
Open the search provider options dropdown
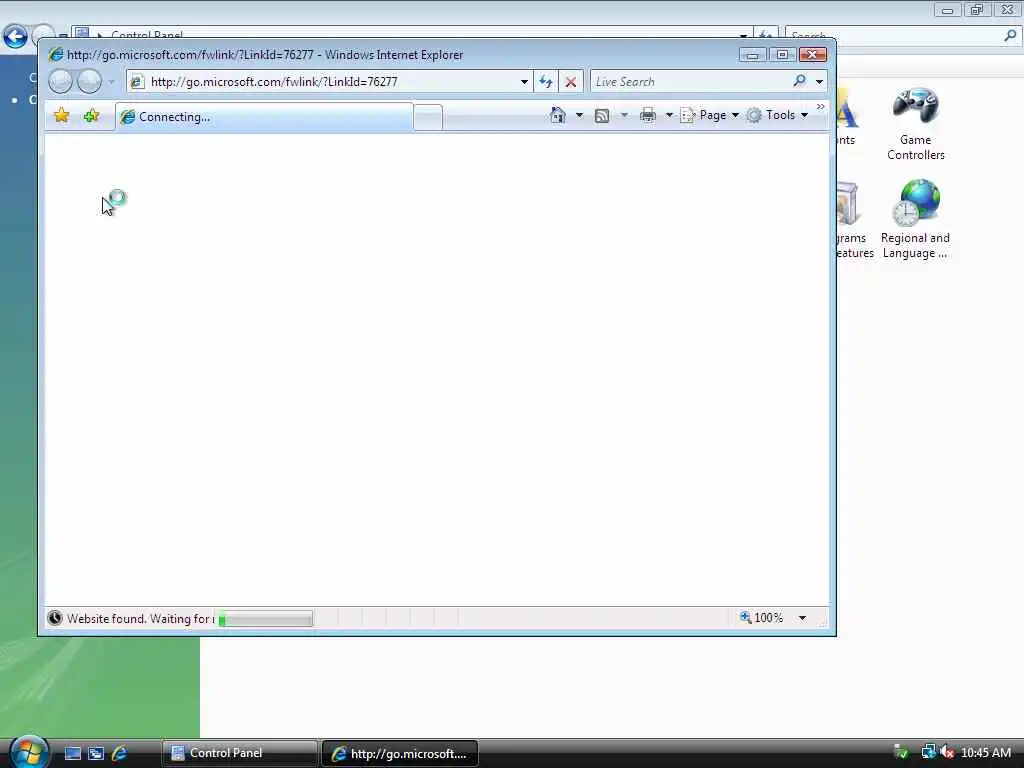click(x=819, y=82)
